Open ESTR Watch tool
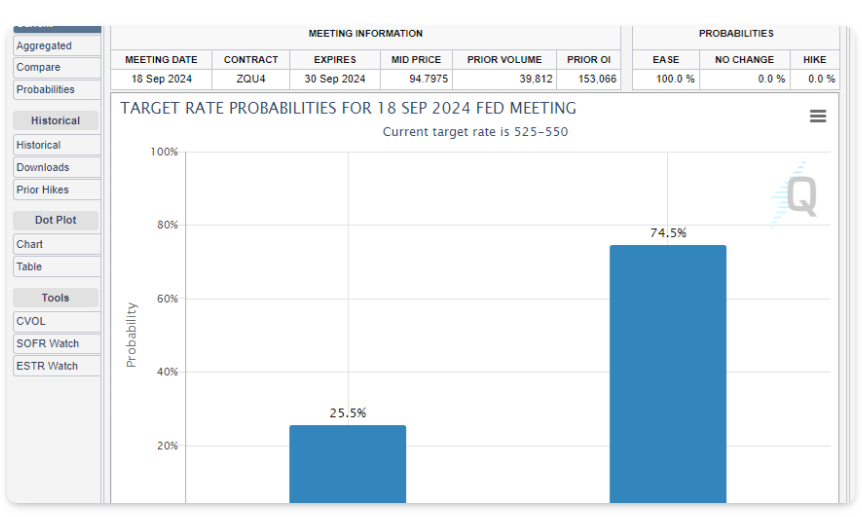 tap(56, 366)
